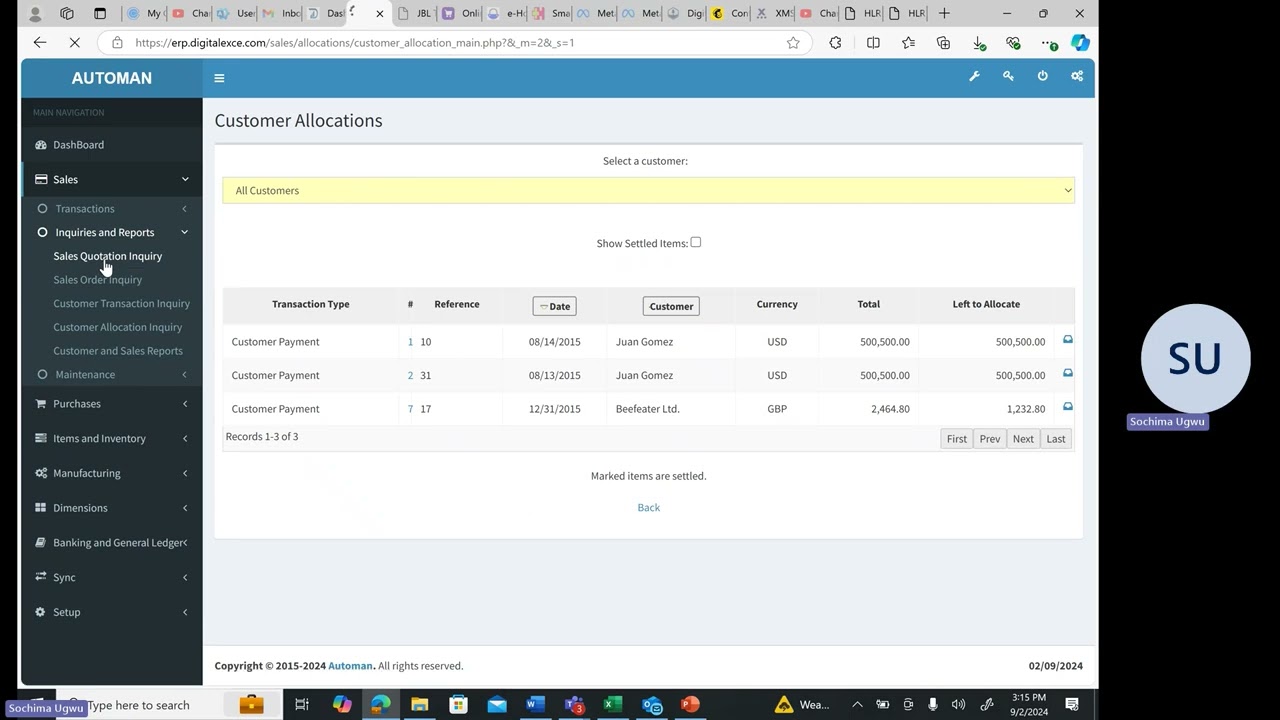The image size is (1280, 720).
Task: Open browser extensions puzzle icon
Action: tap(835, 42)
